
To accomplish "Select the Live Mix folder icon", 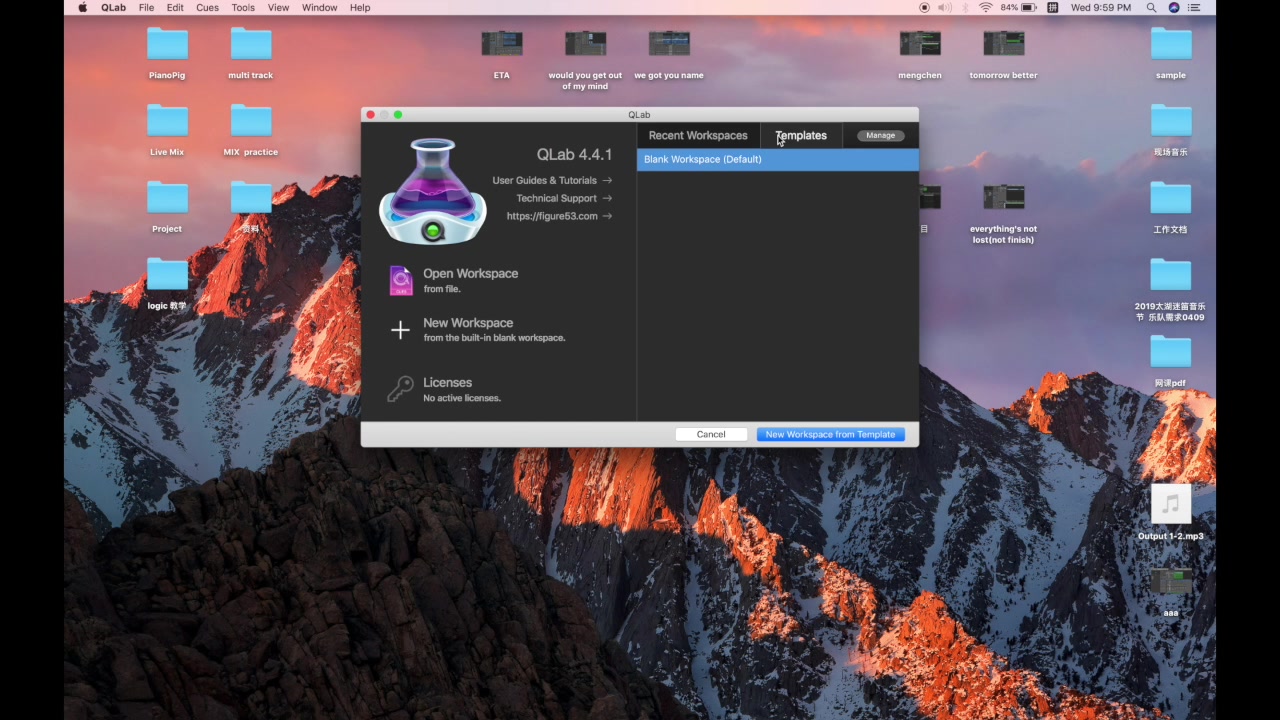I will point(167,121).
